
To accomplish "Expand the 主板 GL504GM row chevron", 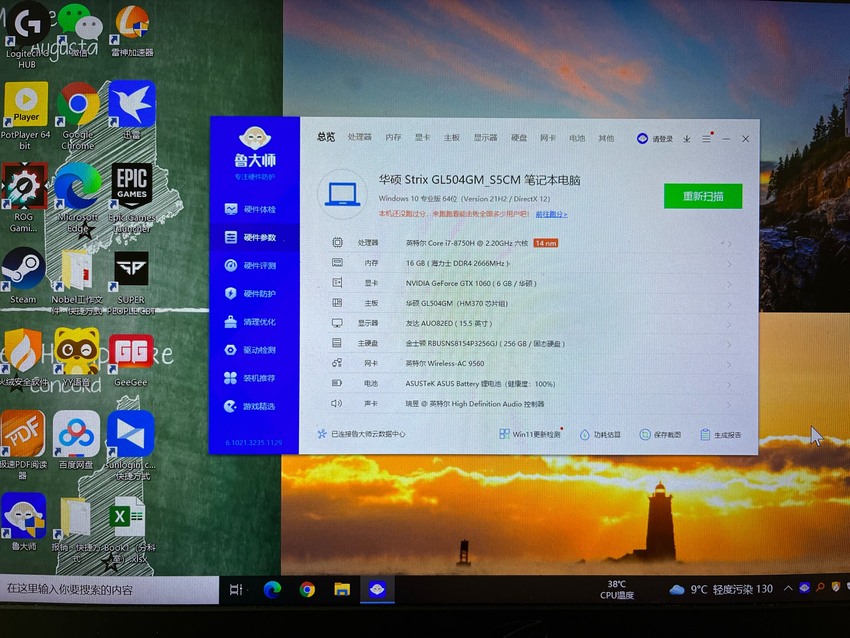I will pos(729,304).
